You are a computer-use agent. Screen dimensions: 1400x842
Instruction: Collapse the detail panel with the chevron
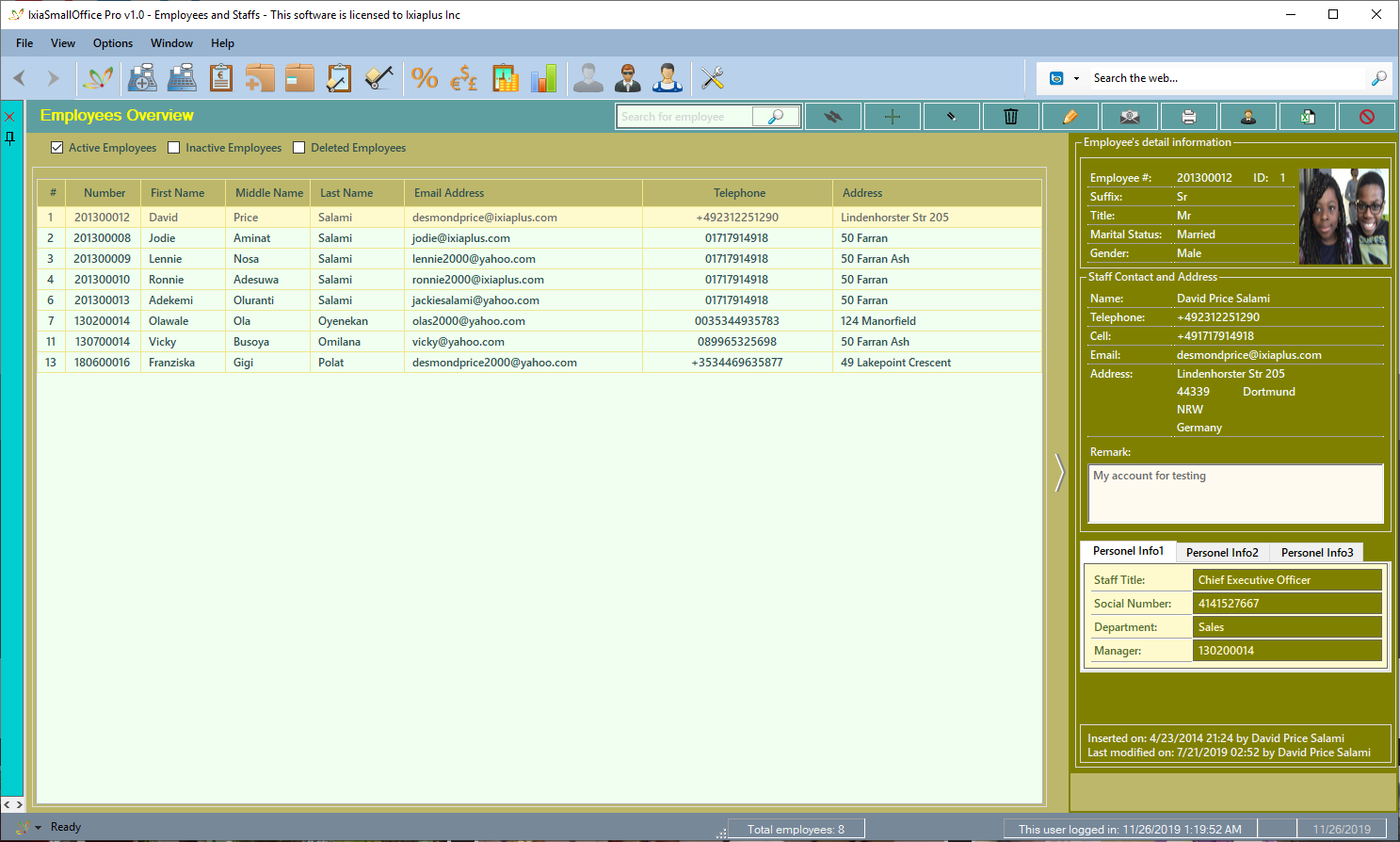click(x=1059, y=472)
